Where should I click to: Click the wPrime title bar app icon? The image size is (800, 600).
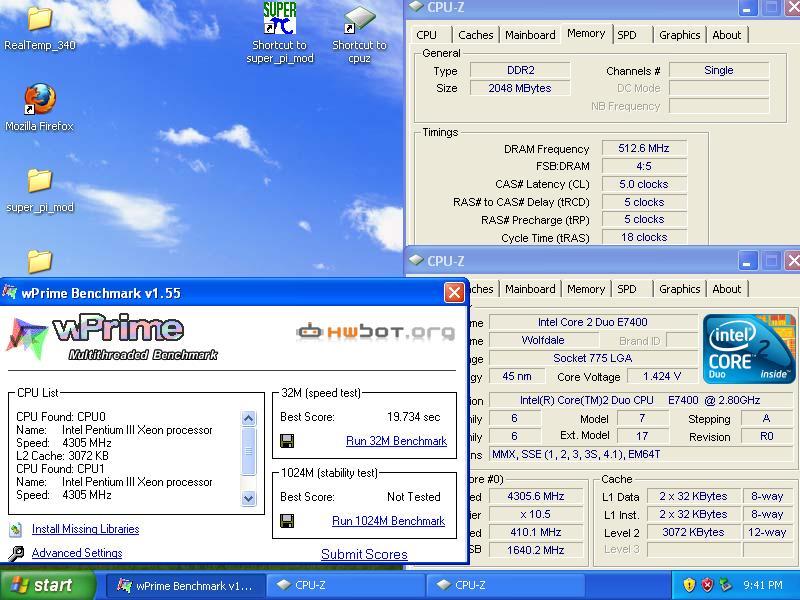10,292
